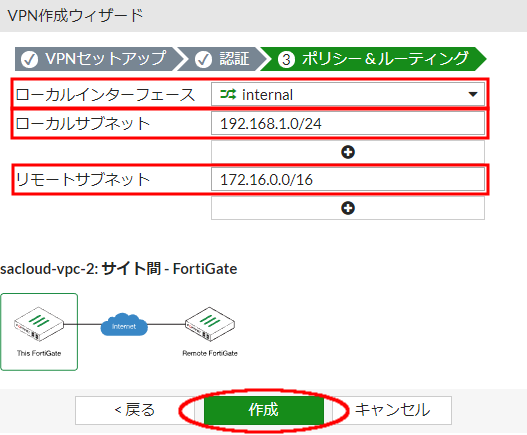Click the step 3 number badge
Viewport: 527px width, 435px height.
[x=286, y=59]
